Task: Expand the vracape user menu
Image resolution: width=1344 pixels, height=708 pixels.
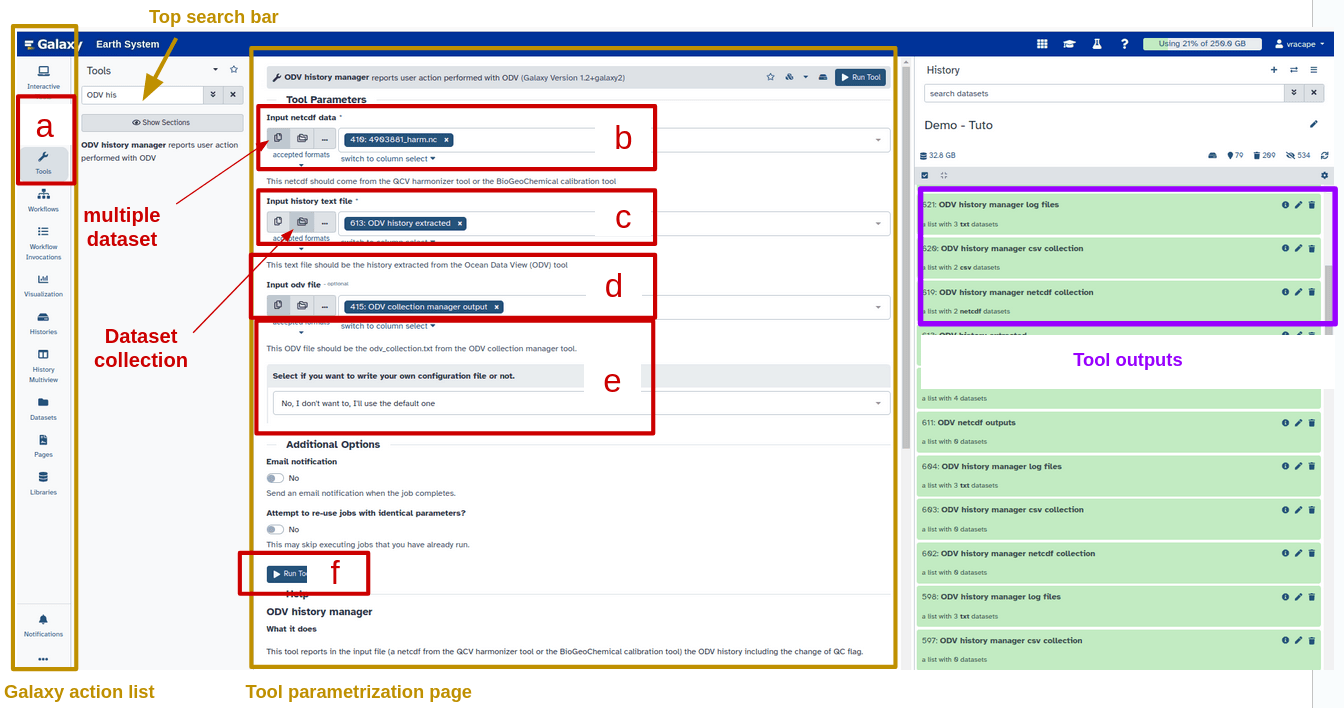Action: [x=1299, y=44]
